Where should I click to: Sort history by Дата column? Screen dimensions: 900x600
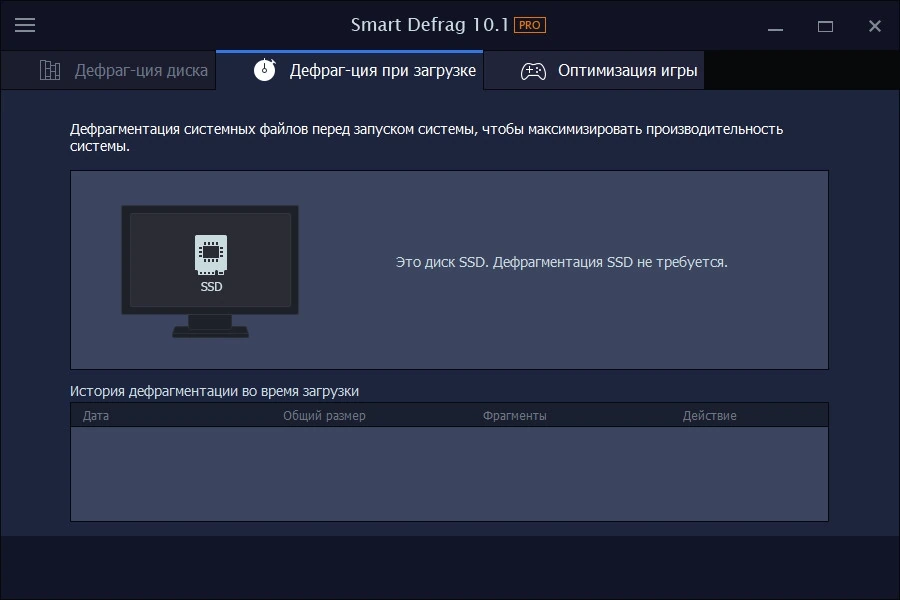pyautogui.click(x=96, y=416)
